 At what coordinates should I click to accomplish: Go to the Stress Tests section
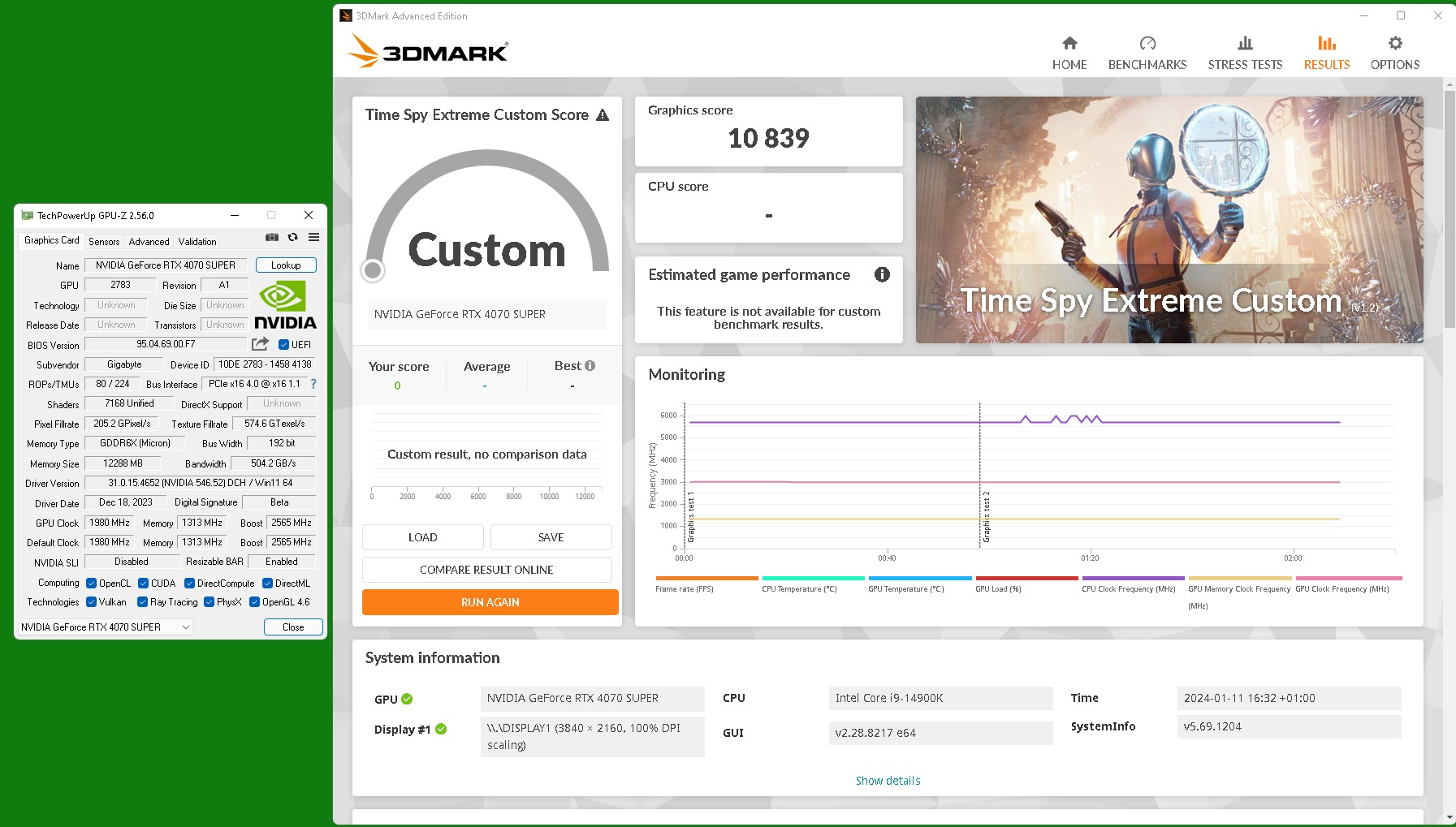click(x=1245, y=53)
